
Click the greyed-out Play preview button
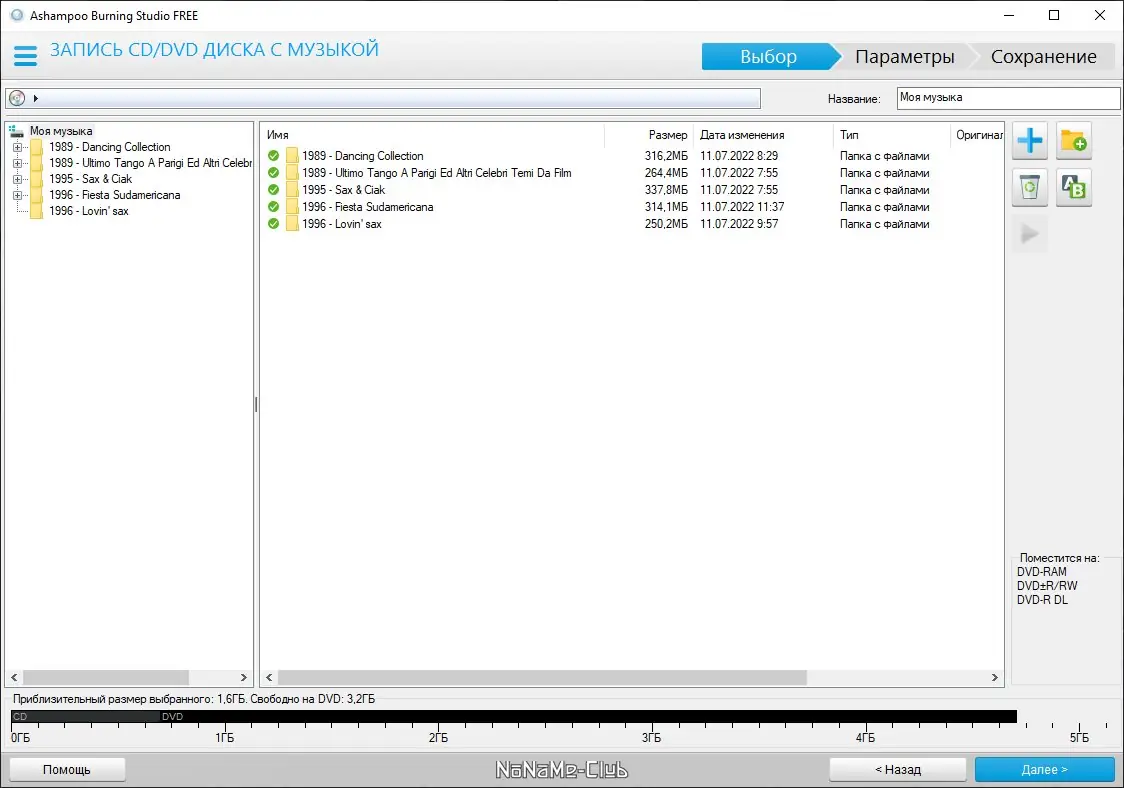click(1029, 234)
